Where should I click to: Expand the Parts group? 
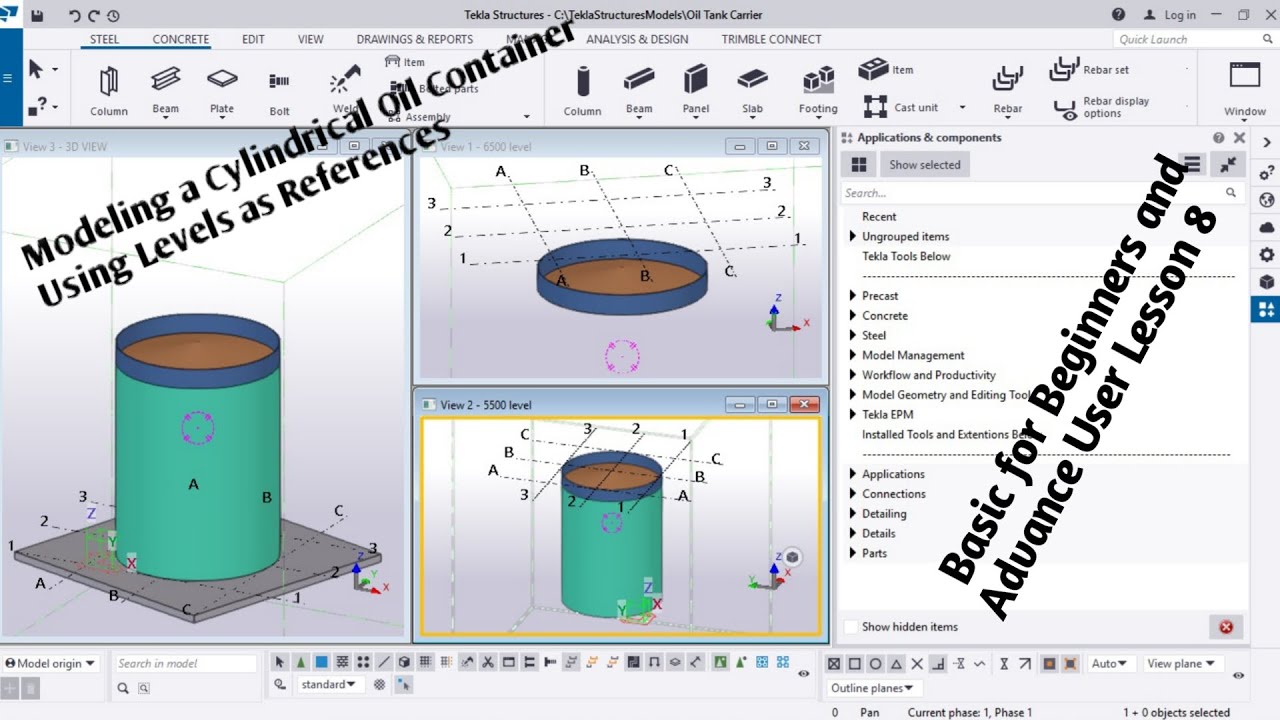click(853, 553)
